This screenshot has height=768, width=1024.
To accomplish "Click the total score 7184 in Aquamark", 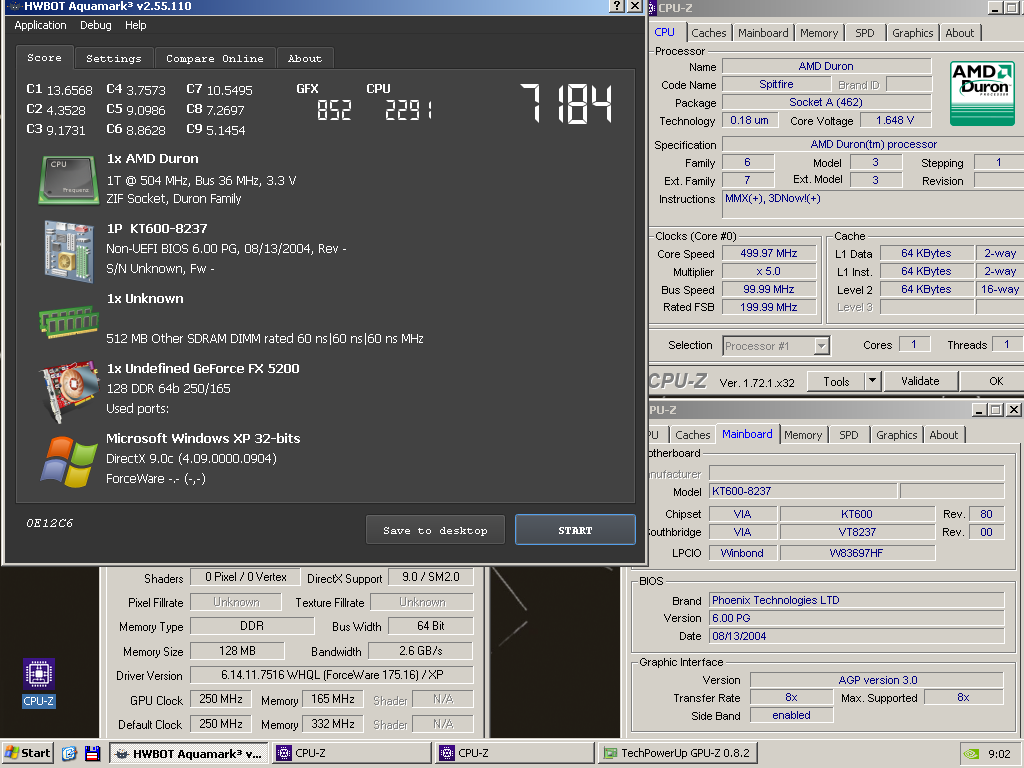I will pos(566,104).
